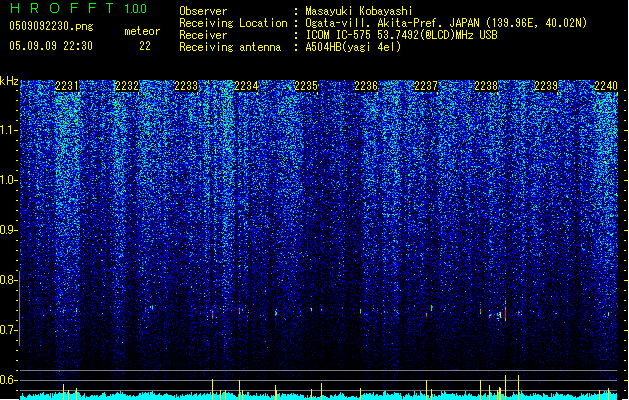Image resolution: width=629 pixels, height=400 pixels.
Task: Click the 2239 time marker
Action: (x=546, y=86)
